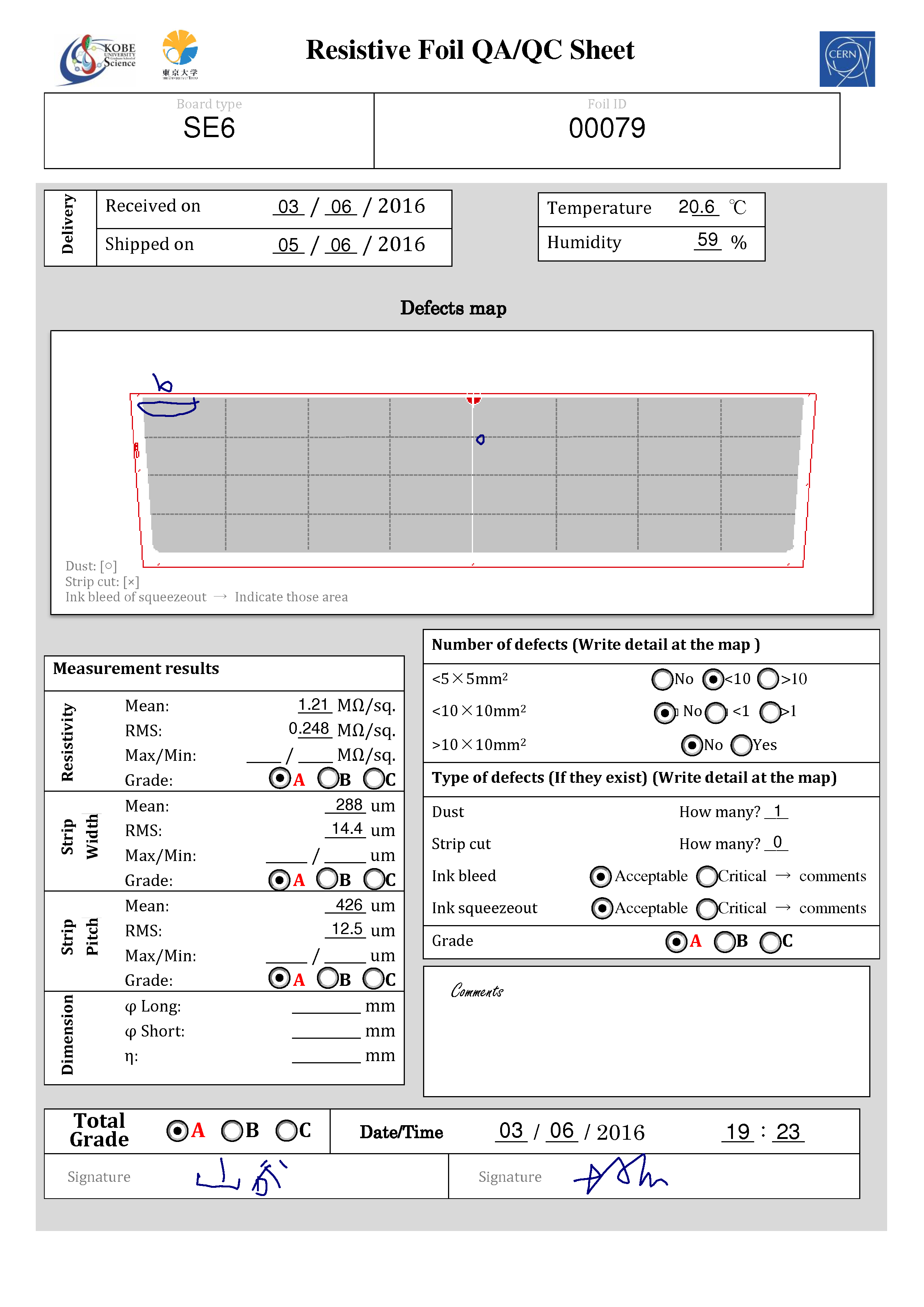This screenshot has height=1307, width=924.
Task: Select Strip Pitch grade A radio button
Action: [279, 978]
